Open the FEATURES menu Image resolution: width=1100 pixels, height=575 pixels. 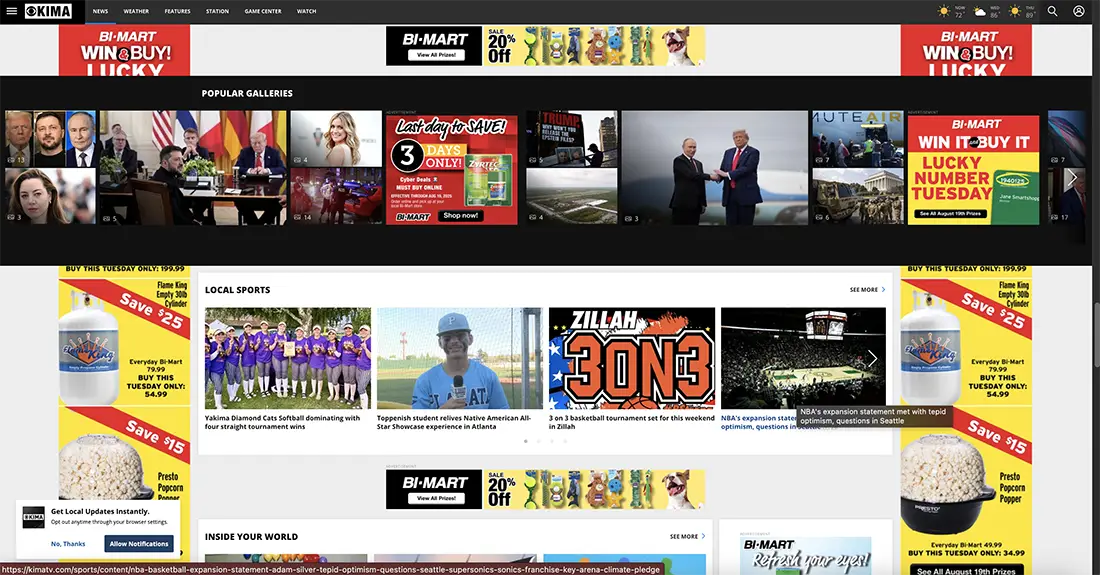point(177,11)
